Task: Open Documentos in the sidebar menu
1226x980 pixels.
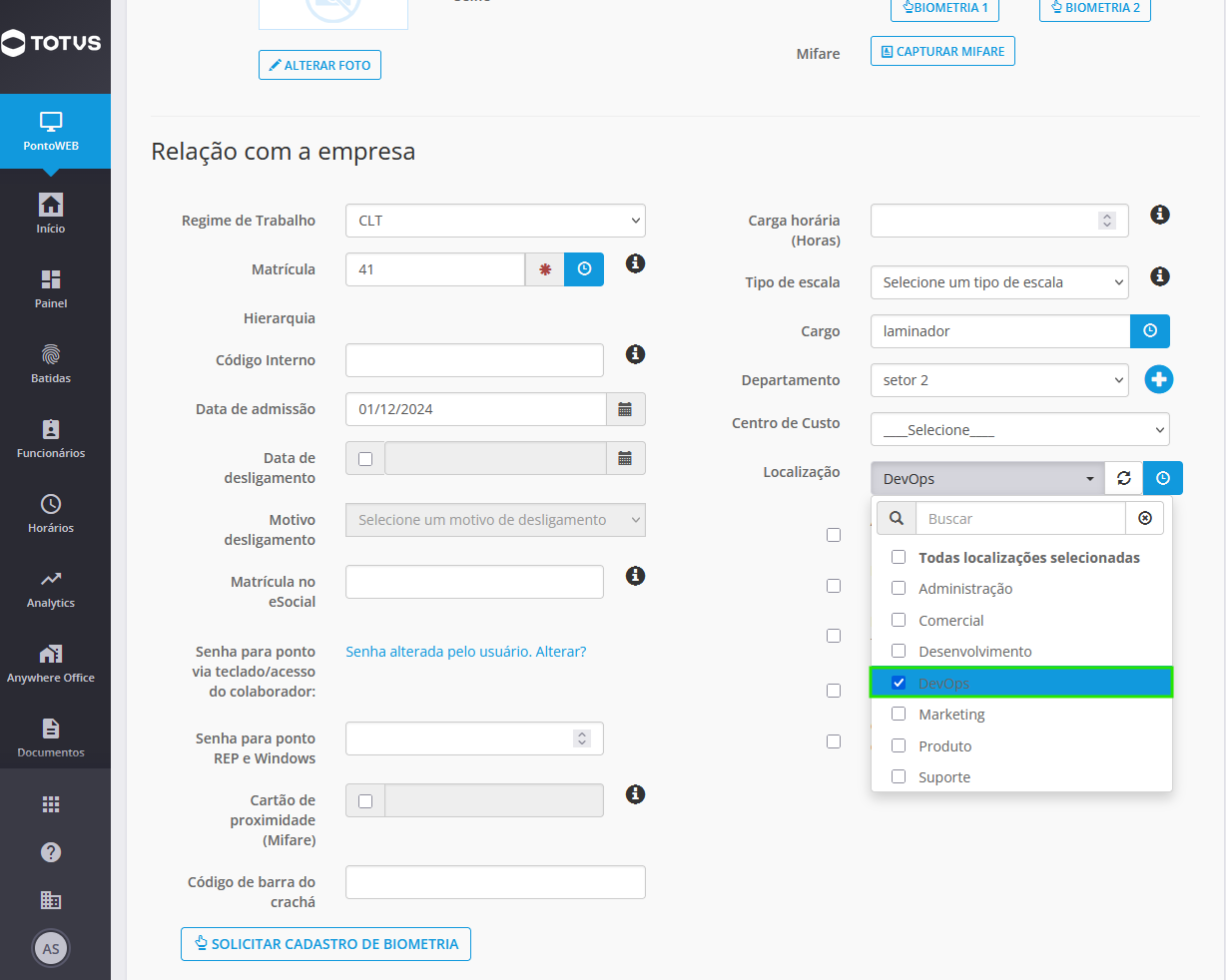Action: [x=51, y=738]
